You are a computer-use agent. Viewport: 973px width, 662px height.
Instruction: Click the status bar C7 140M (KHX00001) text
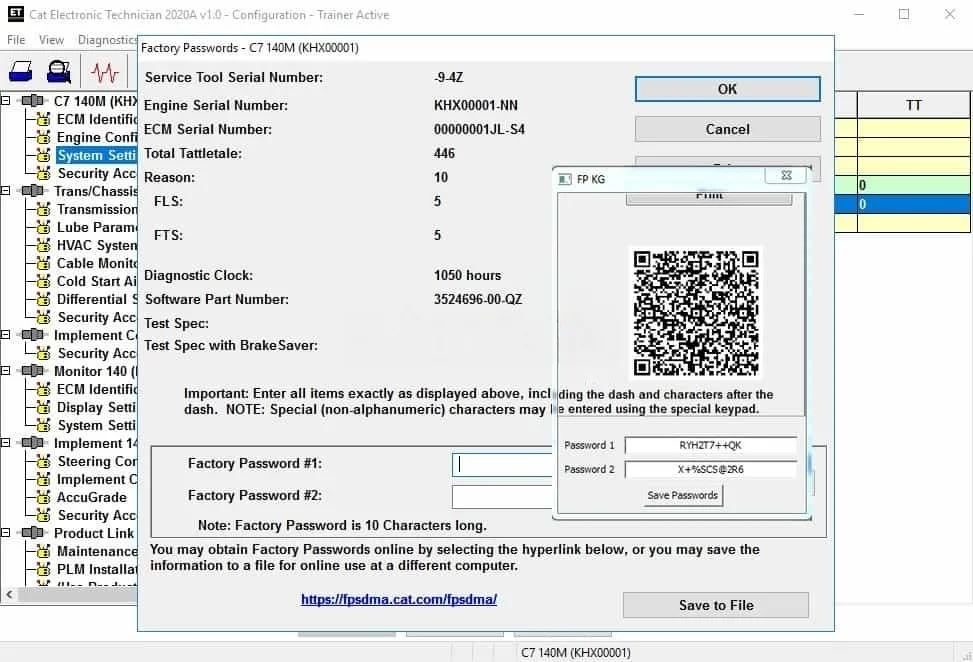576,653
